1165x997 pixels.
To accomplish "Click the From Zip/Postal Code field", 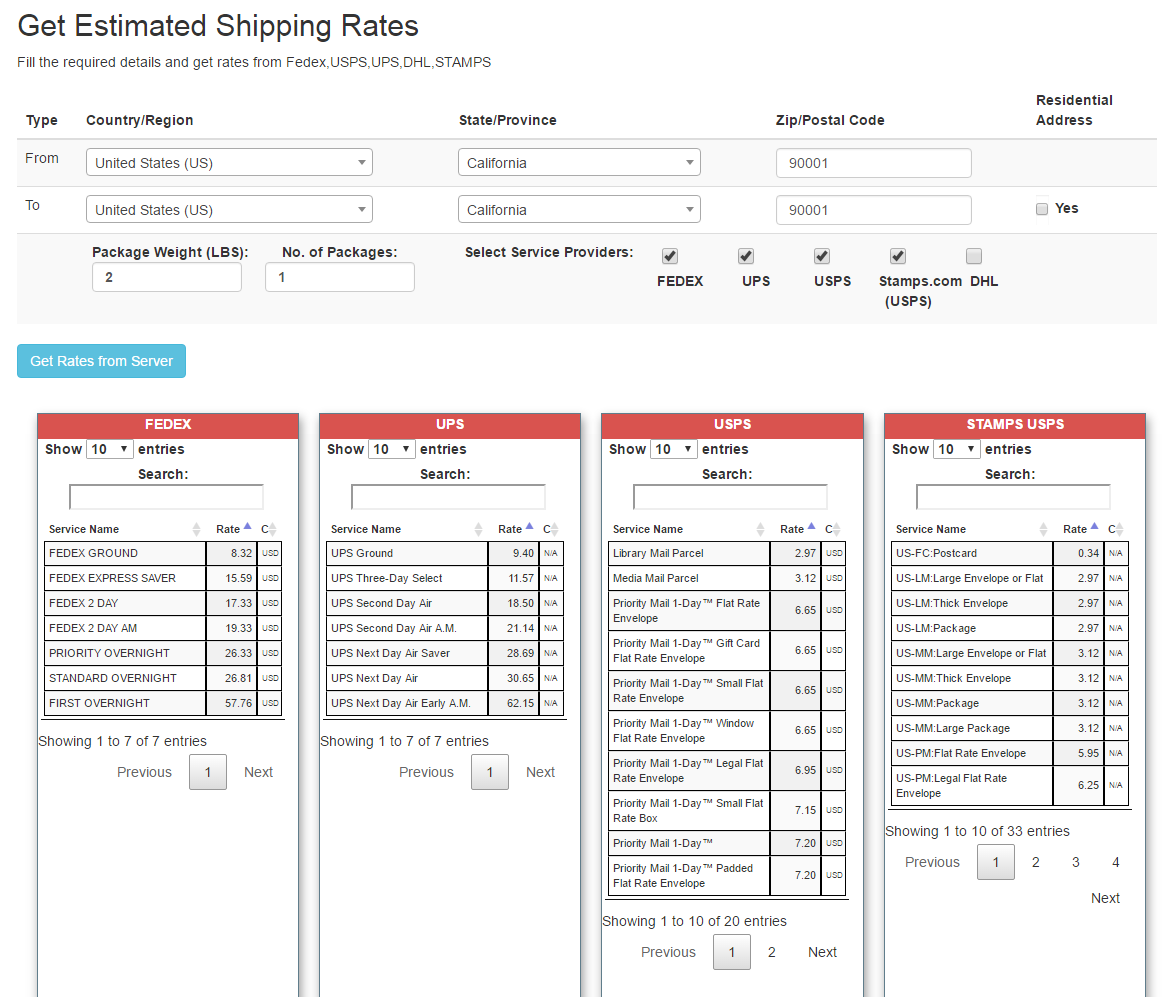I will pyautogui.click(x=874, y=163).
